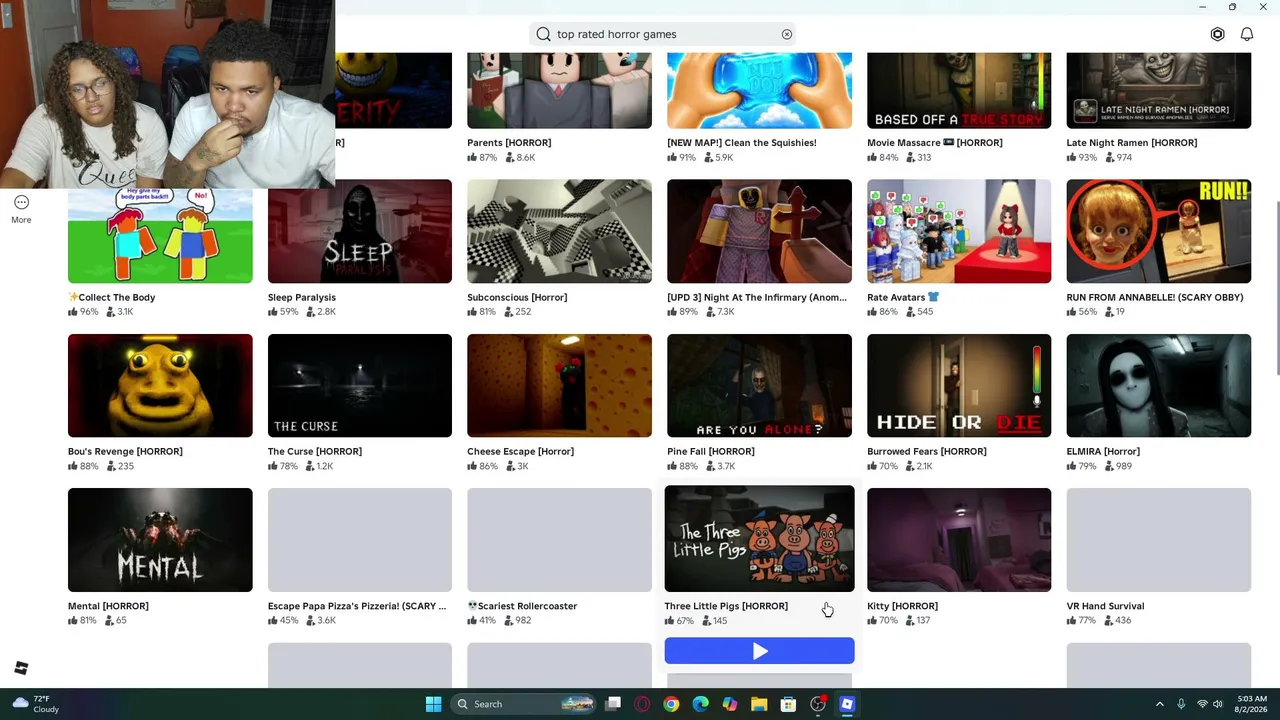
Task: Open Copilot from the taskbar
Action: (730, 704)
